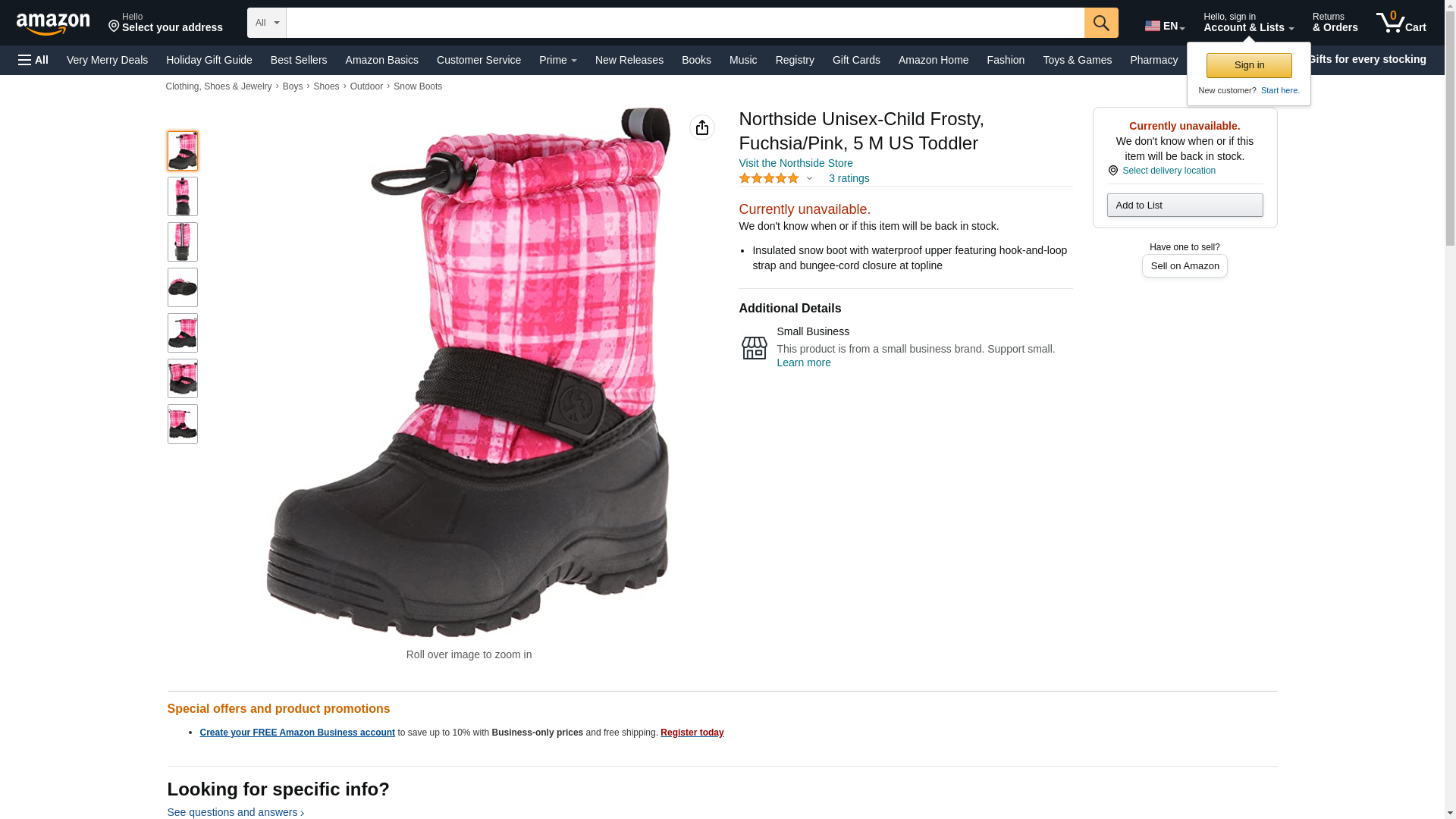This screenshot has width=1456, height=819.
Task: Click the Small Business storefront icon
Action: coord(754,348)
